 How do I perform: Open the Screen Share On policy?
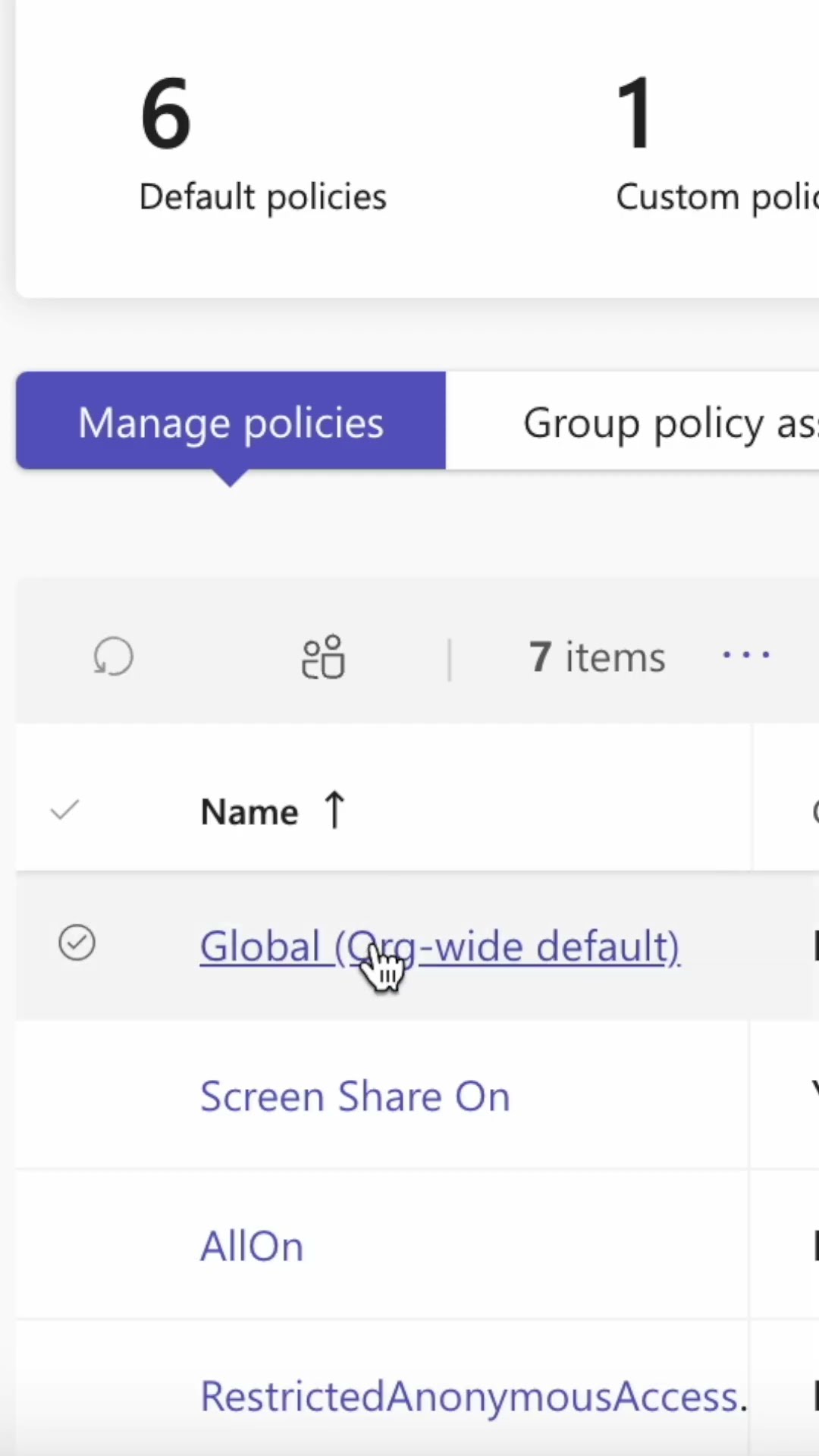point(355,1097)
